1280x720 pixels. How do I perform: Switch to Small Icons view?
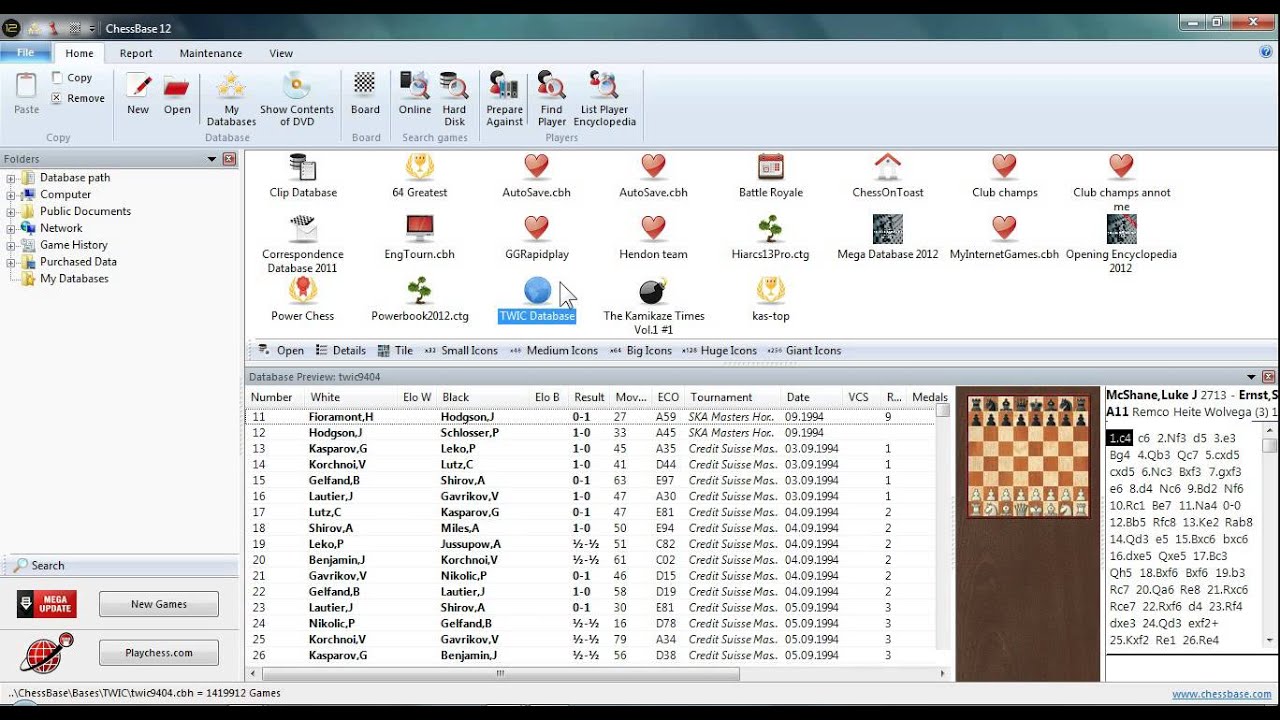point(461,351)
